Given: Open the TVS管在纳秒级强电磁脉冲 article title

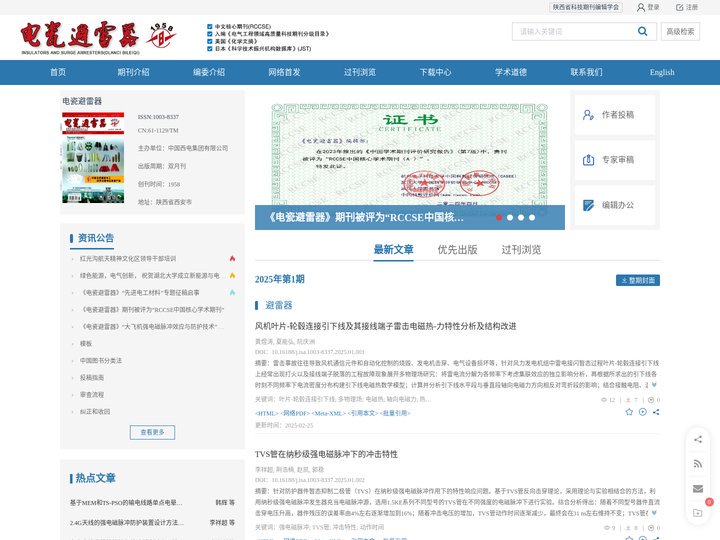Looking at the screenshot, I should [x=326, y=454].
